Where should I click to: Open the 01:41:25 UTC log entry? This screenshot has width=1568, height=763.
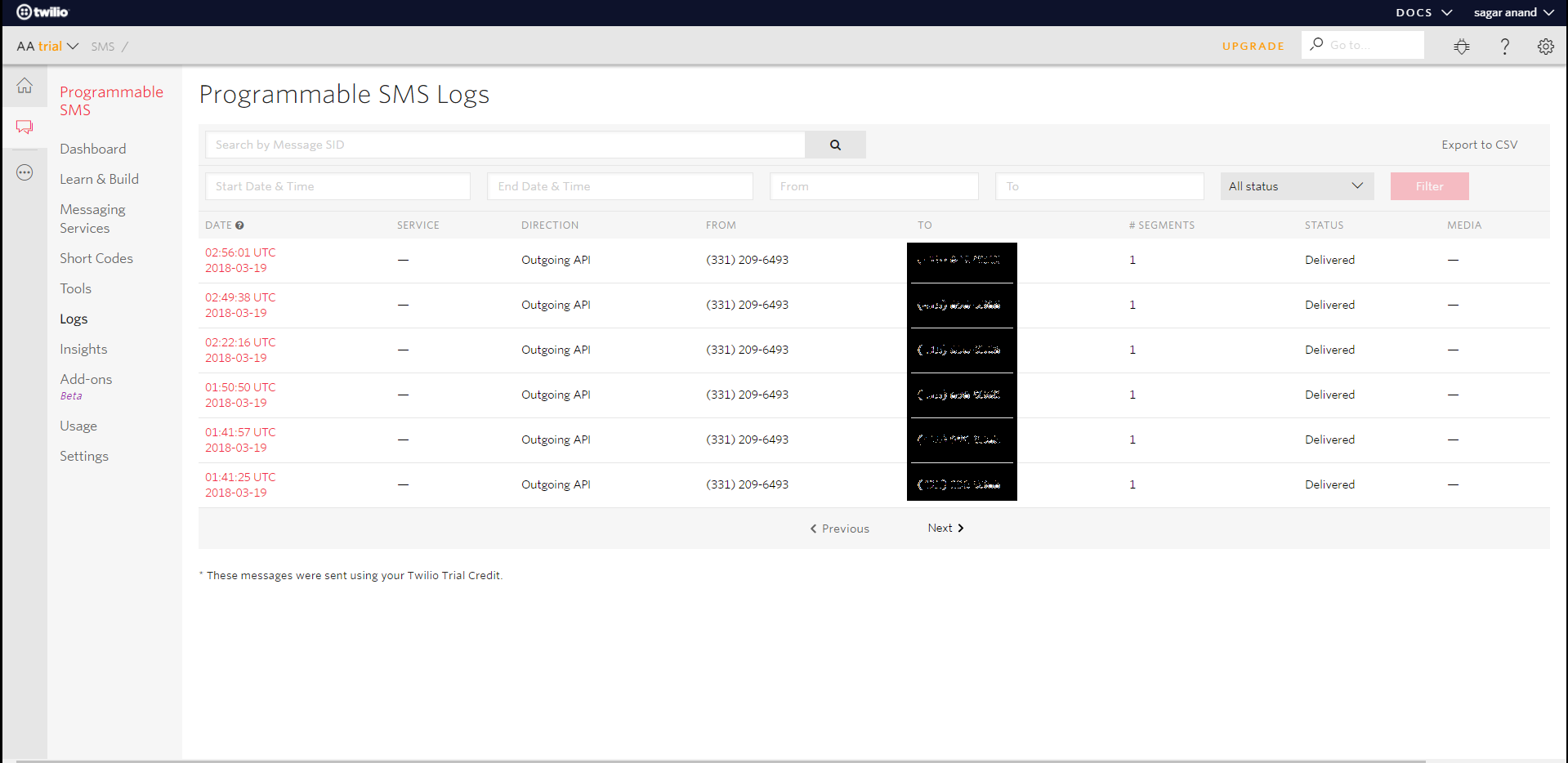coord(240,485)
